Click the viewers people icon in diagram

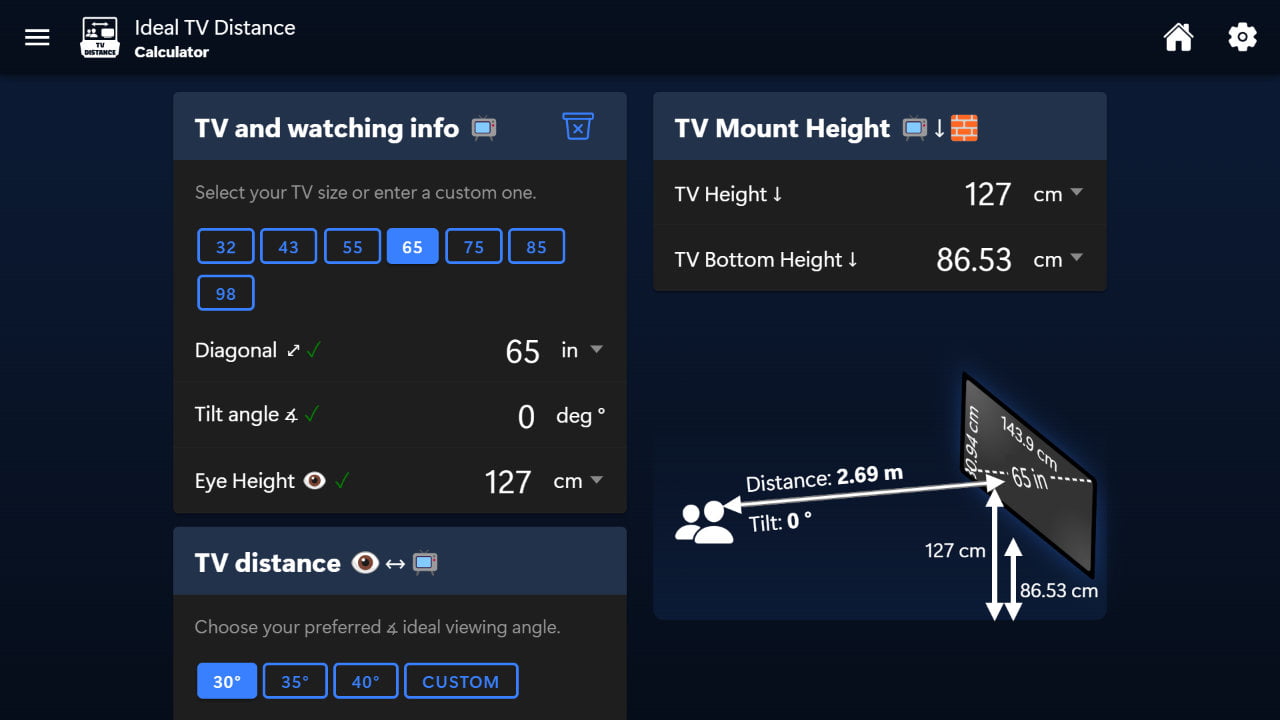click(703, 523)
